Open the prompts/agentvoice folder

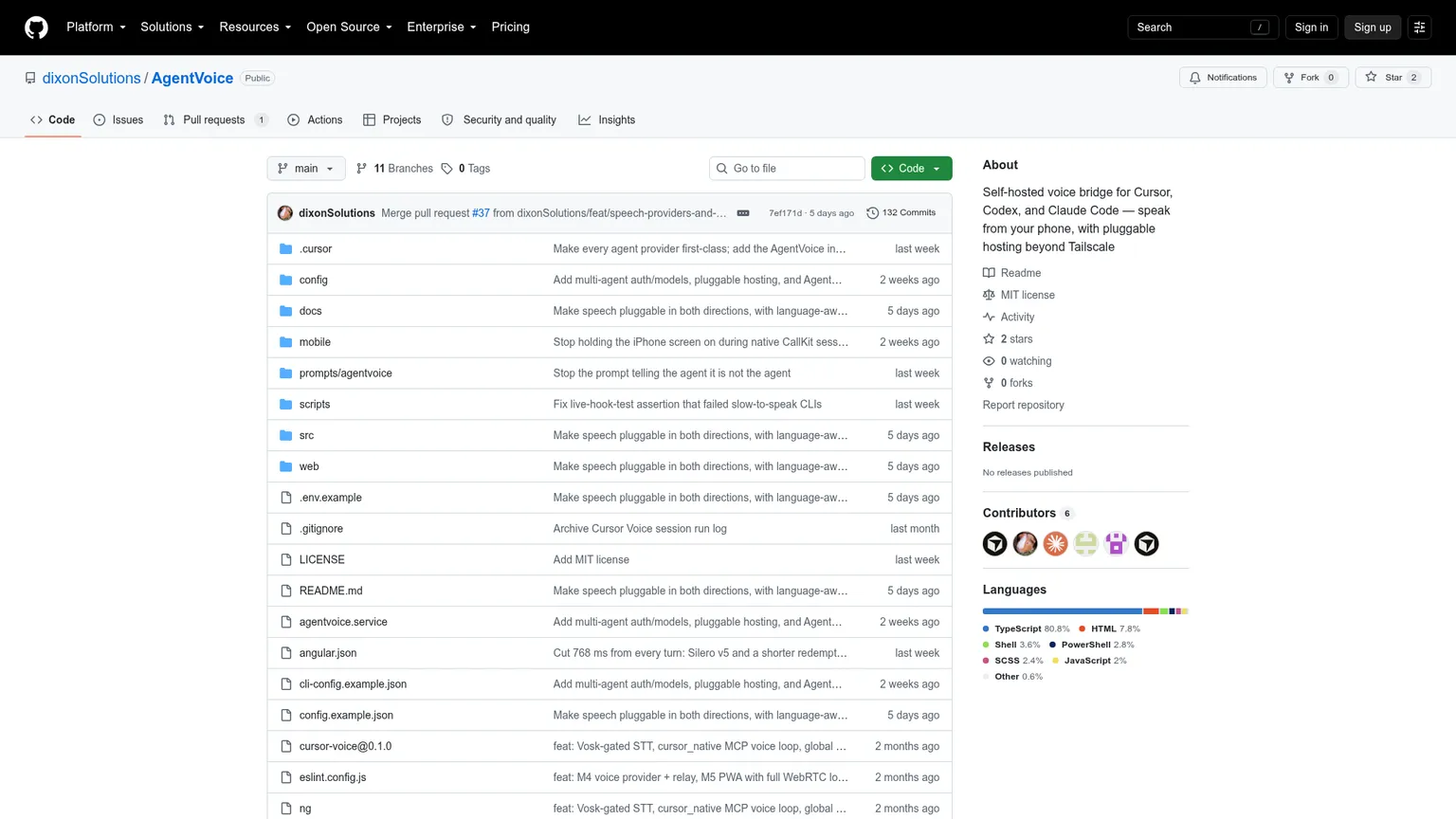(x=345, y=373)
